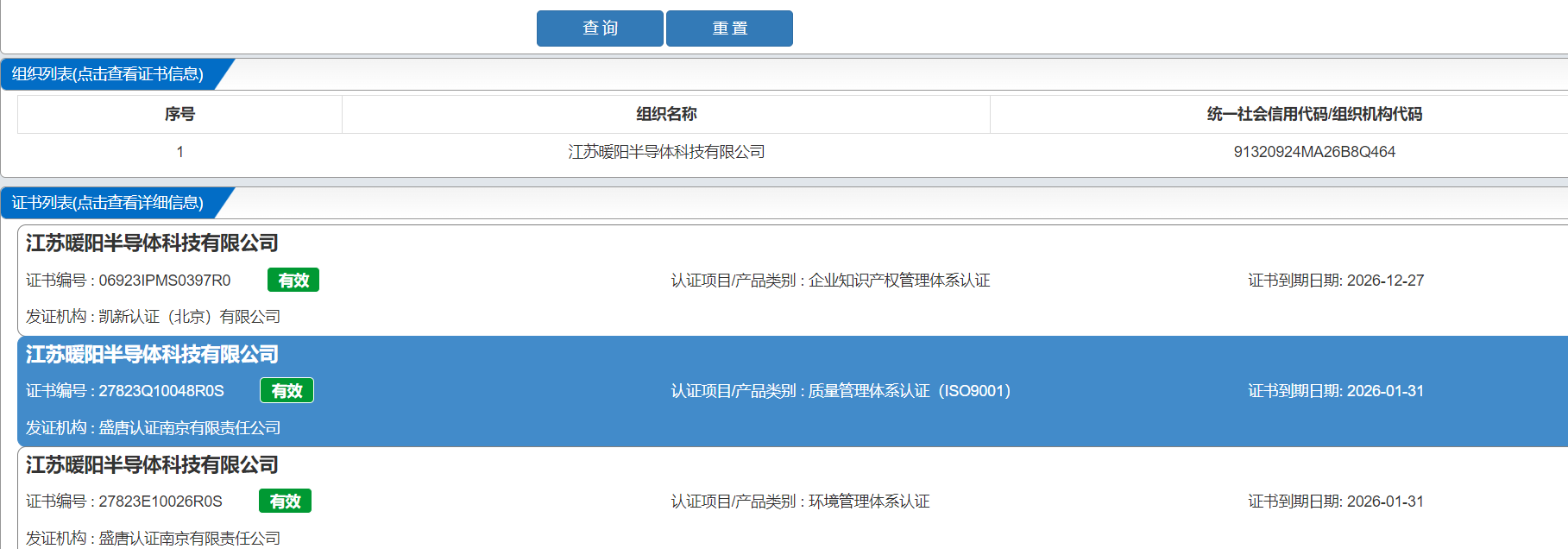Image resolution: width=1568 pixels, height=549 pixels.
Task: Click 环境管理体系认证 certification item
Action: pyautogui.click(x=869, y=502)
